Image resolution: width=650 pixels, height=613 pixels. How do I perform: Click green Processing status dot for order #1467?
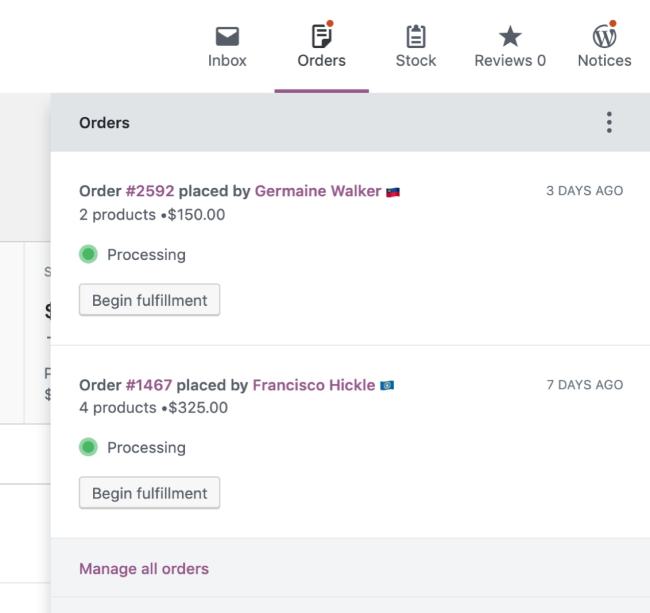click(88, 448)
